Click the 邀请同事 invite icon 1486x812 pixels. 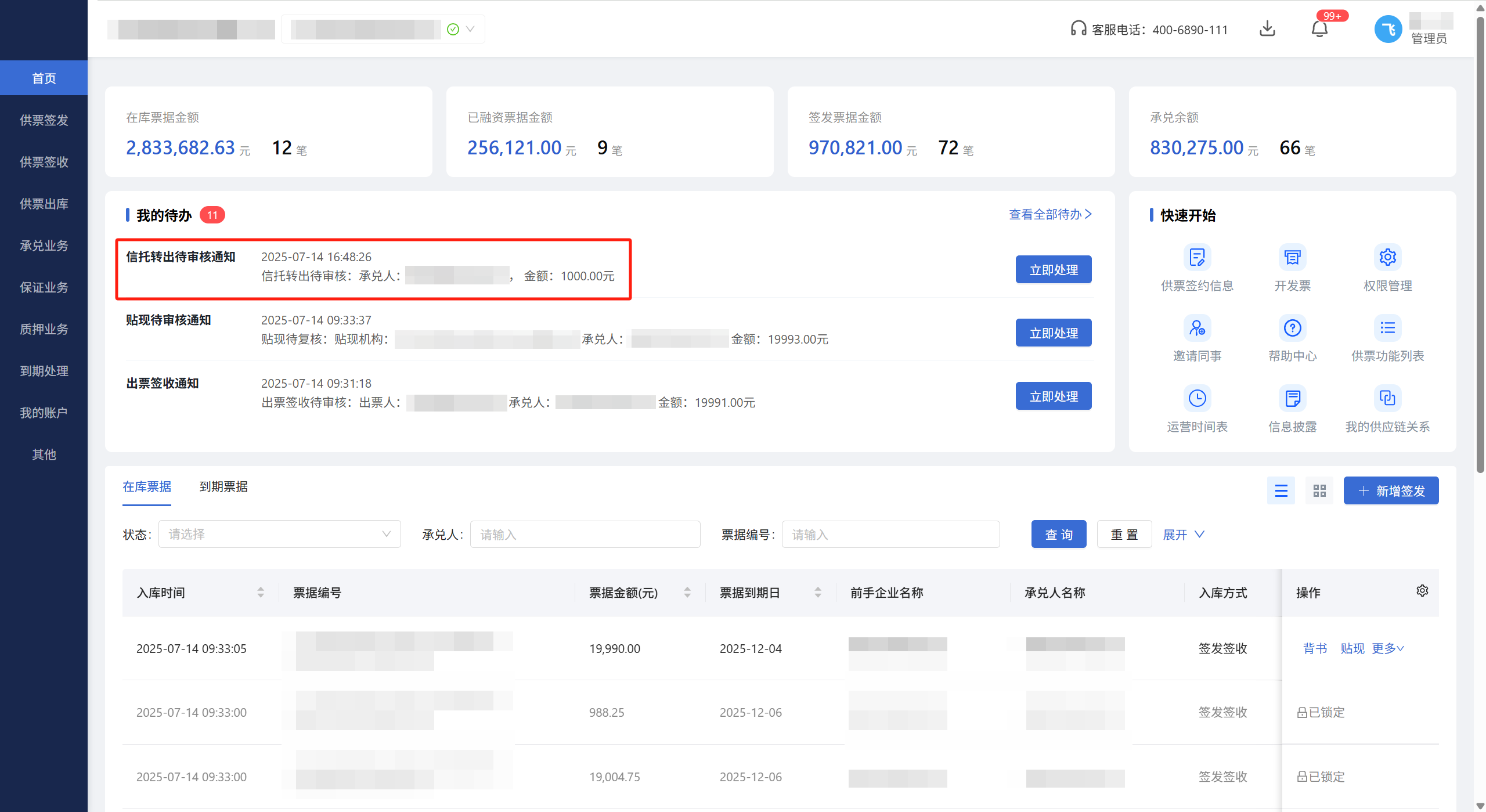tap(1197, 328)
